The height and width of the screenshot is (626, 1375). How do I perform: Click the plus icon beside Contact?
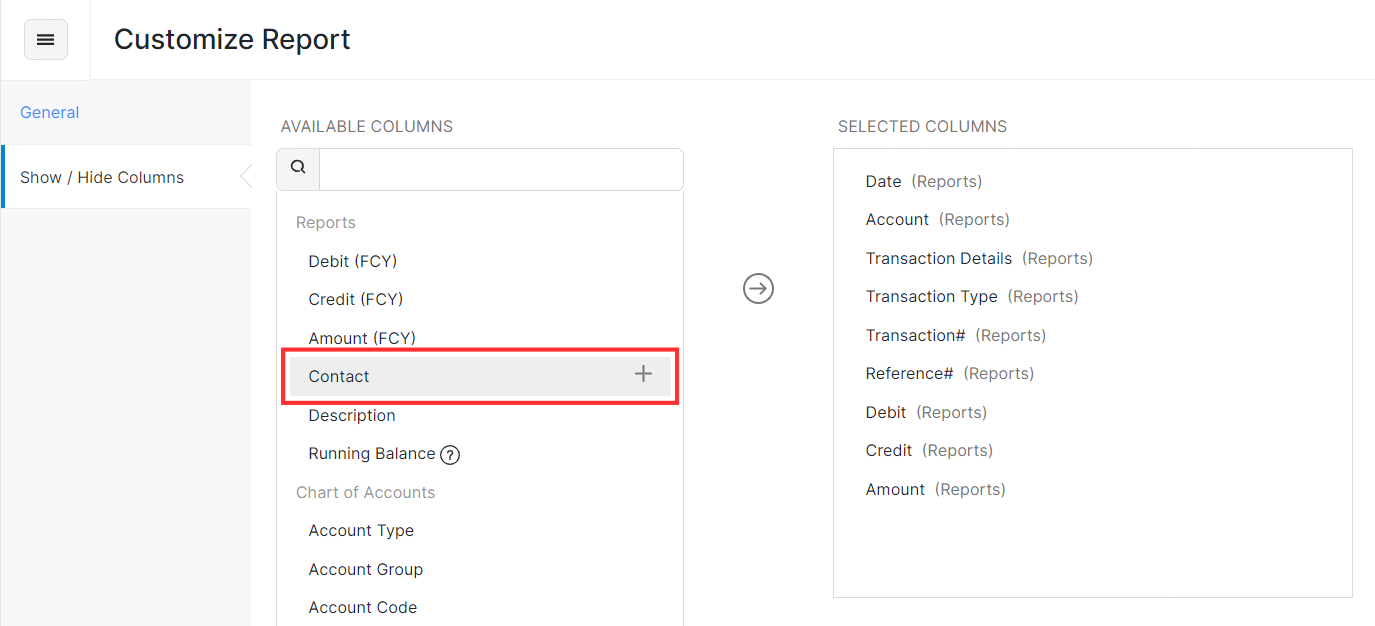[643, 375]
